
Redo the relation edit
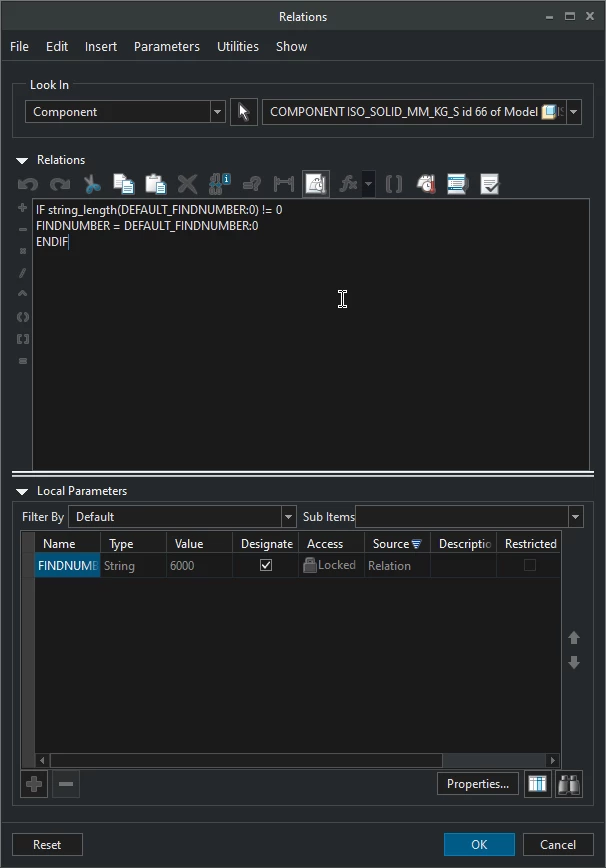click(60, 184)
